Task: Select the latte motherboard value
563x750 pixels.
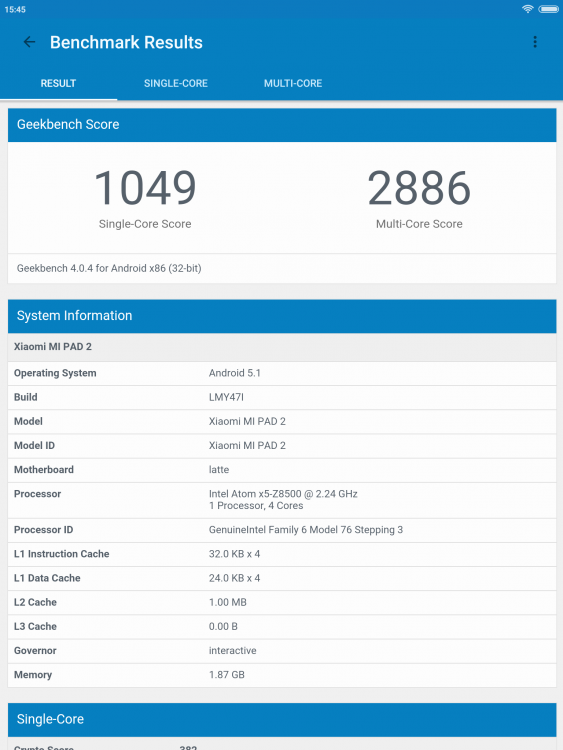Action: tap(219, 470)
